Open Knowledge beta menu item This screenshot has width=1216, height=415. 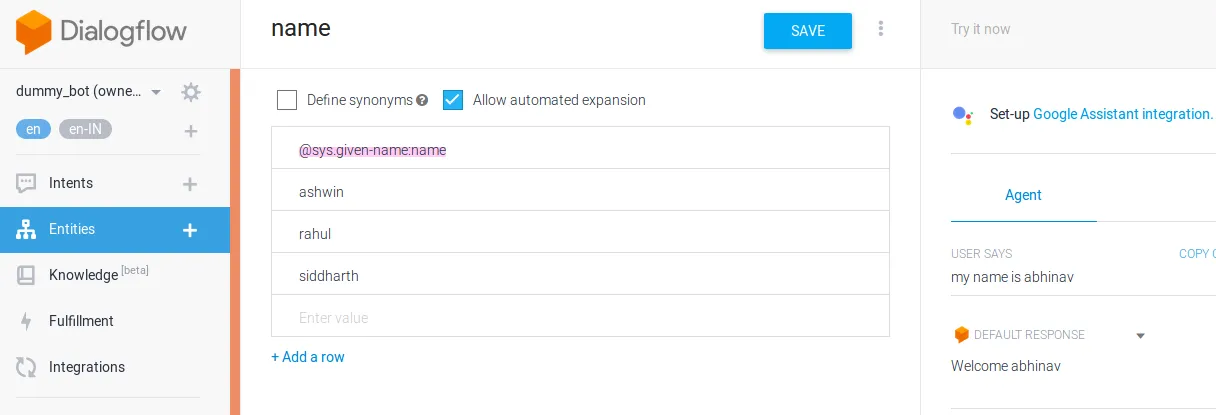click(83, 275)
